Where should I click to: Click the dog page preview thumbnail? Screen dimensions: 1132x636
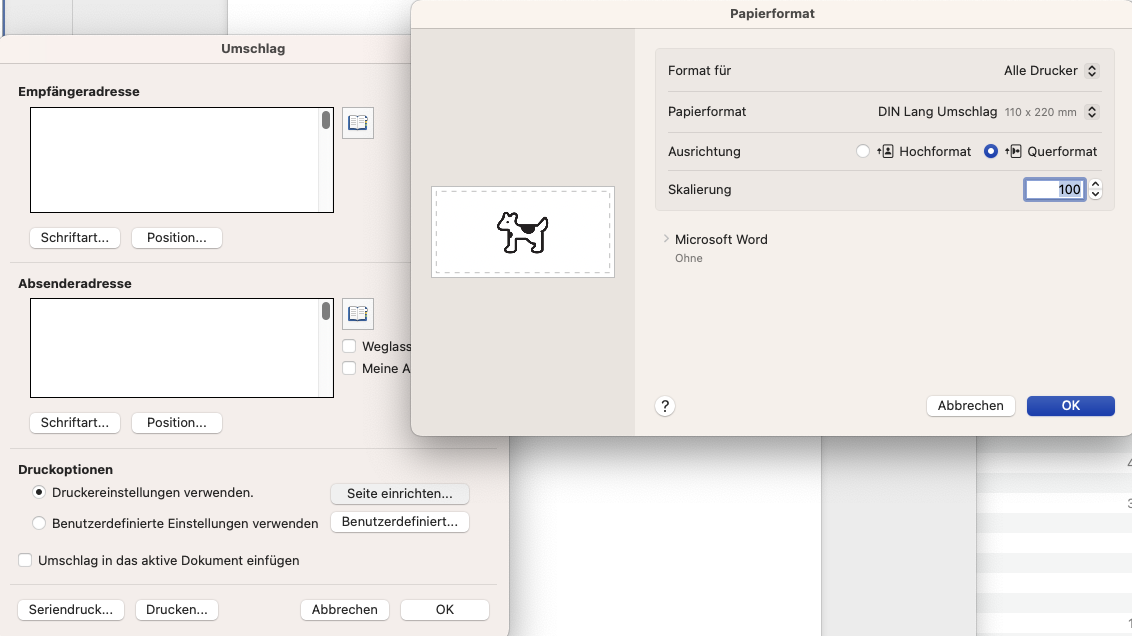point(523,232)
